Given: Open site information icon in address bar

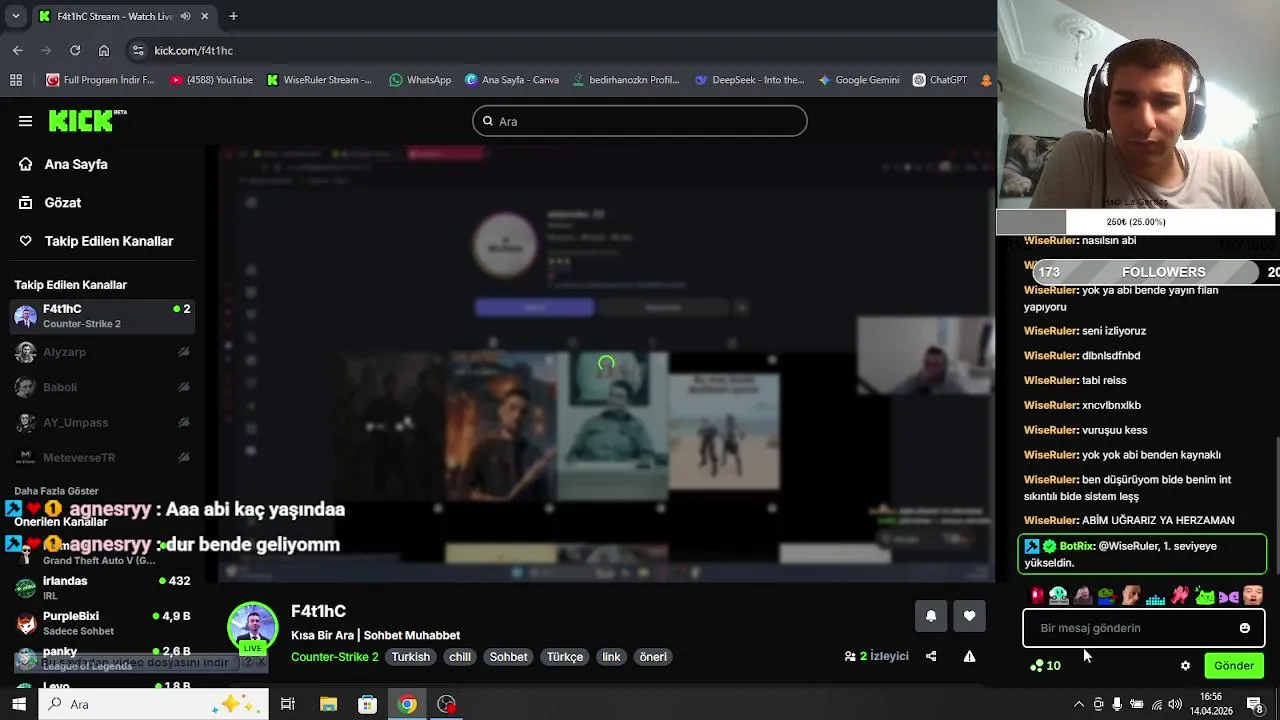Looking at the screenshot, I should point(138,50).
